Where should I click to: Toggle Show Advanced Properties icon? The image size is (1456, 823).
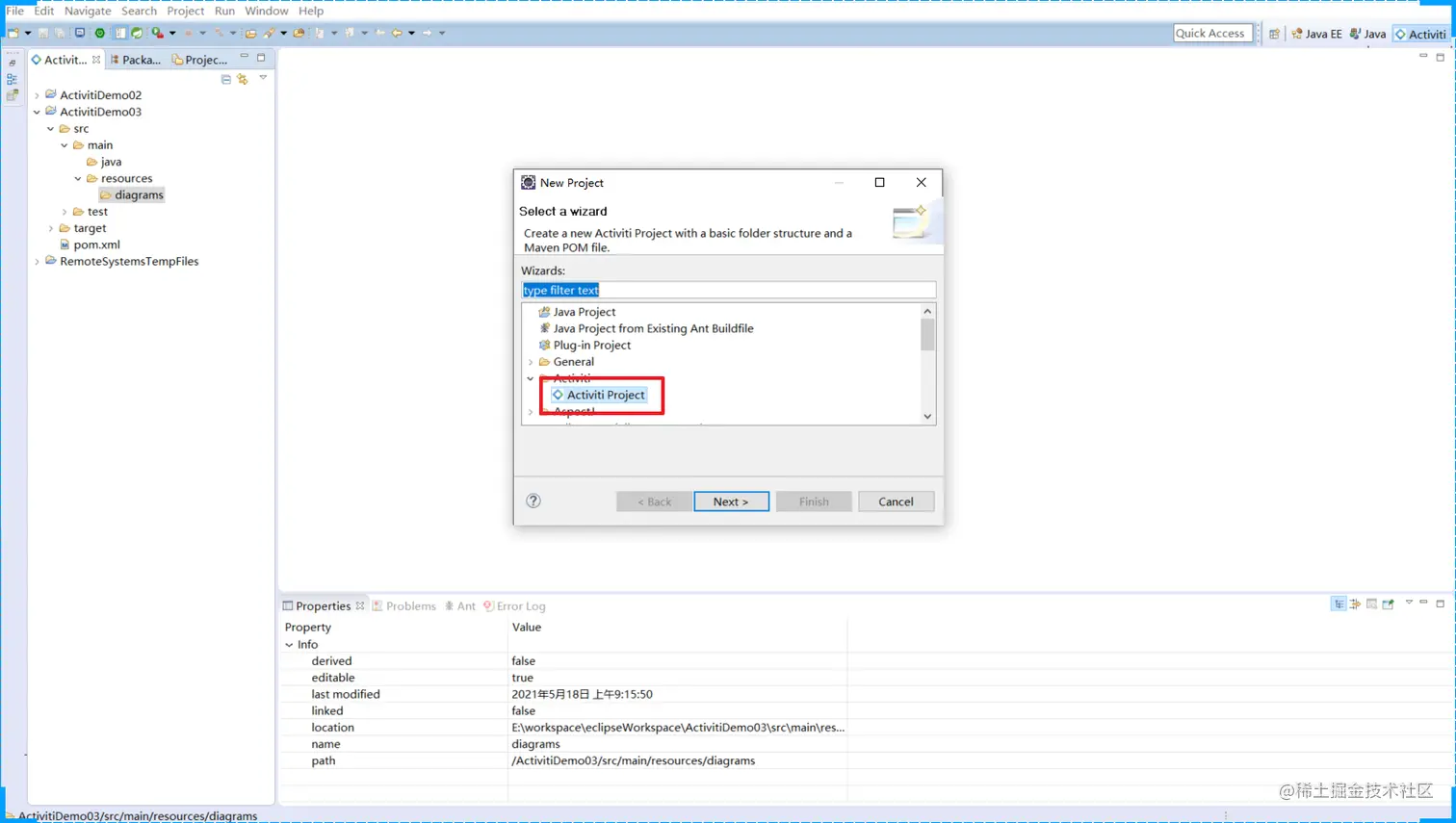1355,604
